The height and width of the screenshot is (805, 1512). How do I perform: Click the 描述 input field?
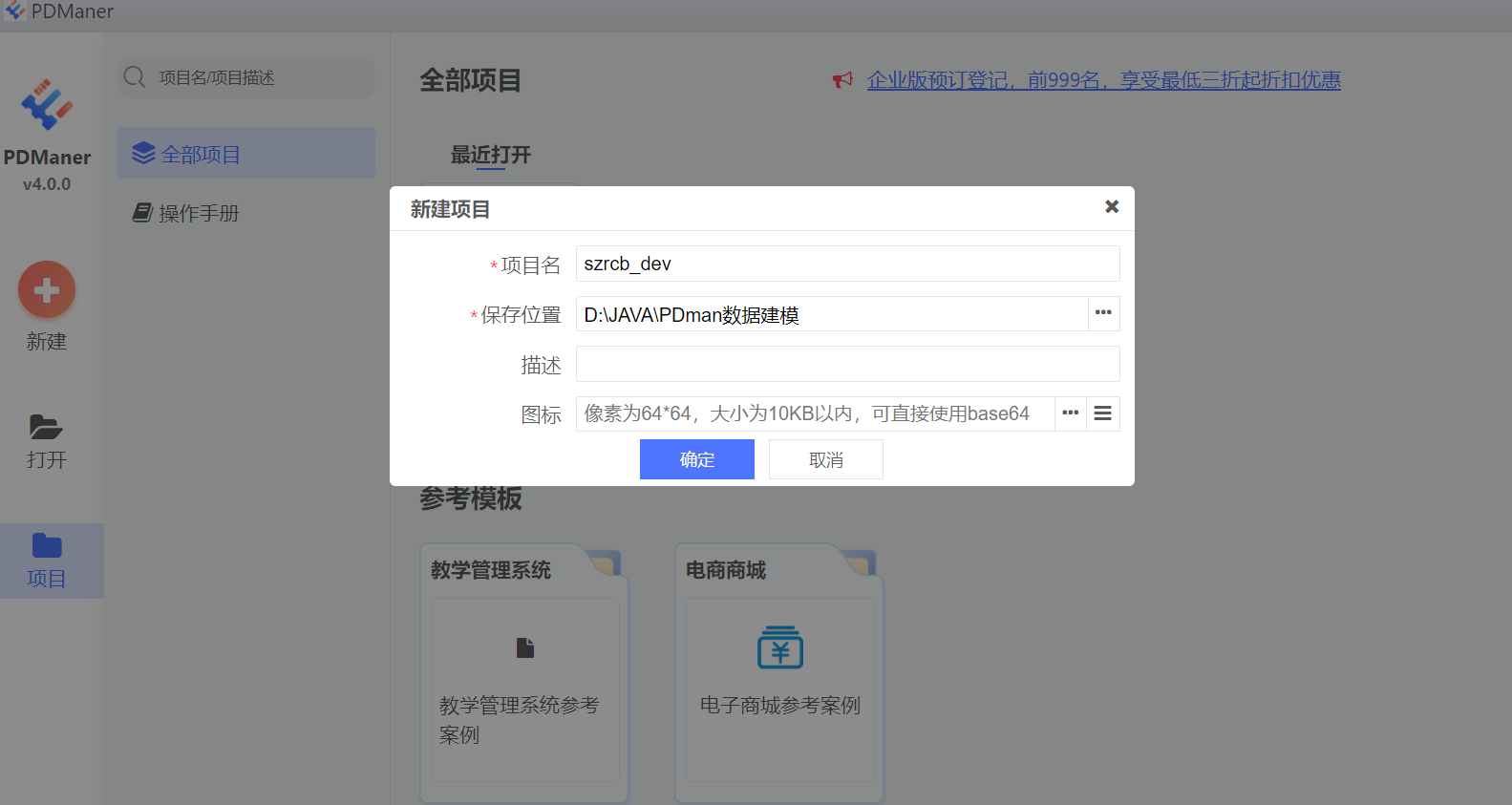(848, 364)
